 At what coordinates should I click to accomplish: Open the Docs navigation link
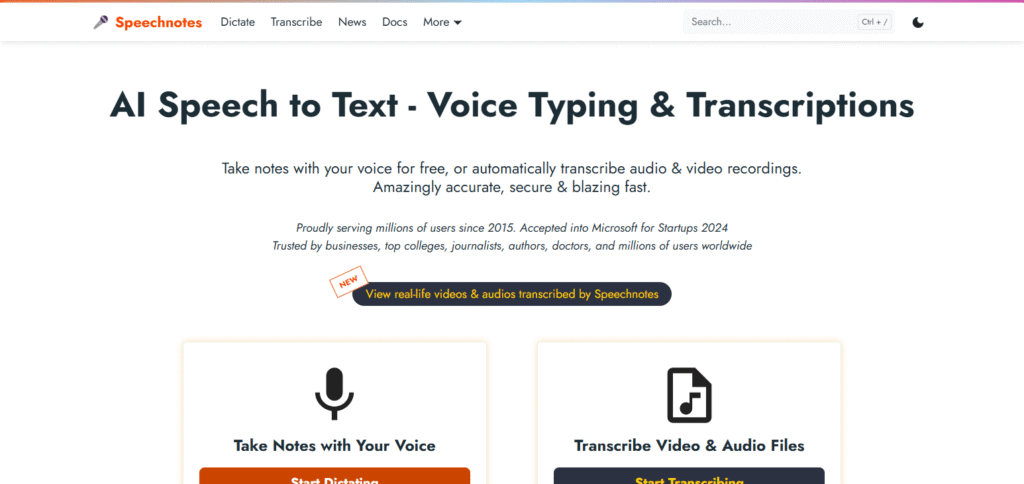tap(394, 22)
